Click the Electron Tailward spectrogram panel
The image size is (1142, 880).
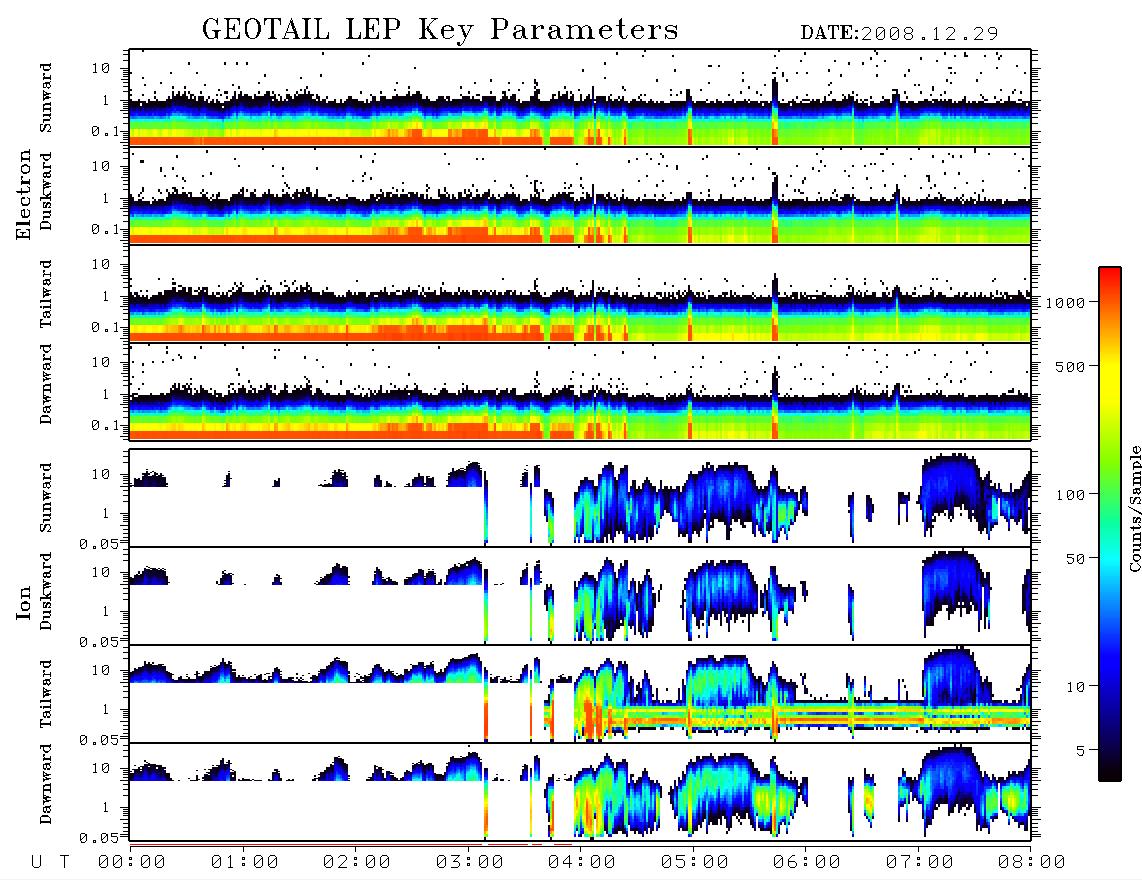coord(580,294)
